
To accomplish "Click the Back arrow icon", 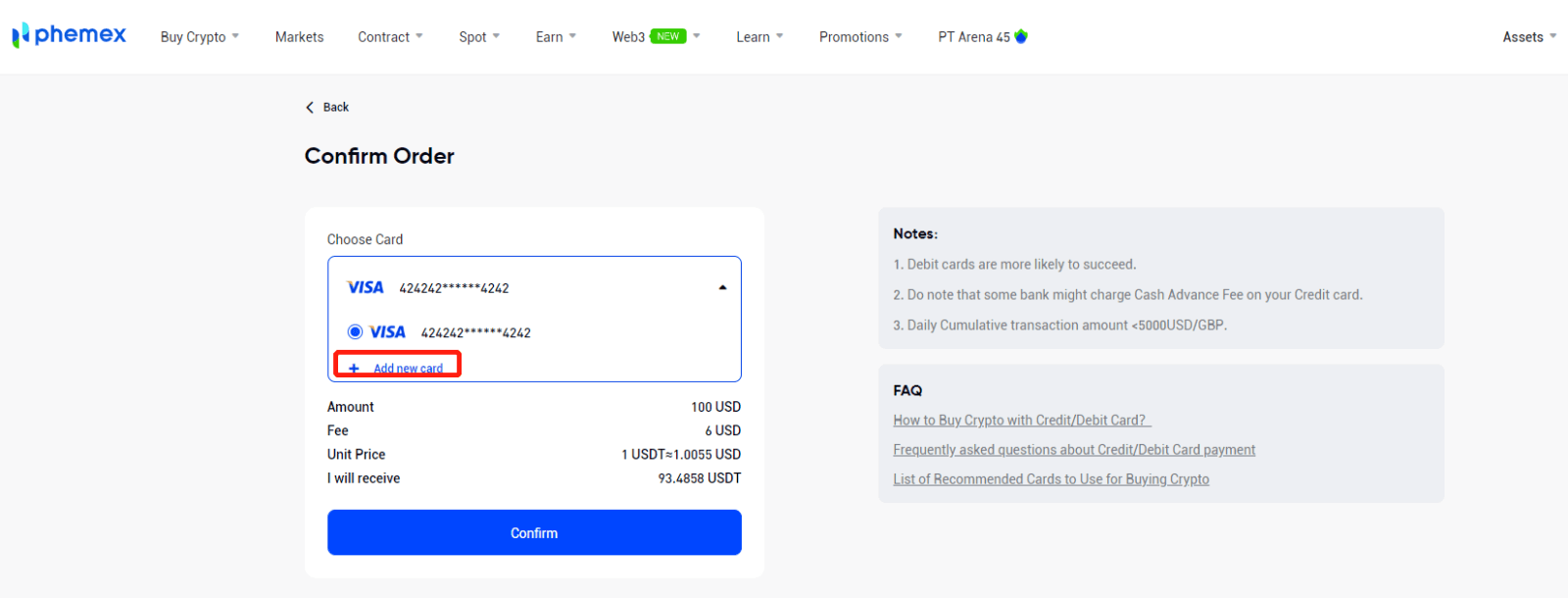I will [310, 108].
